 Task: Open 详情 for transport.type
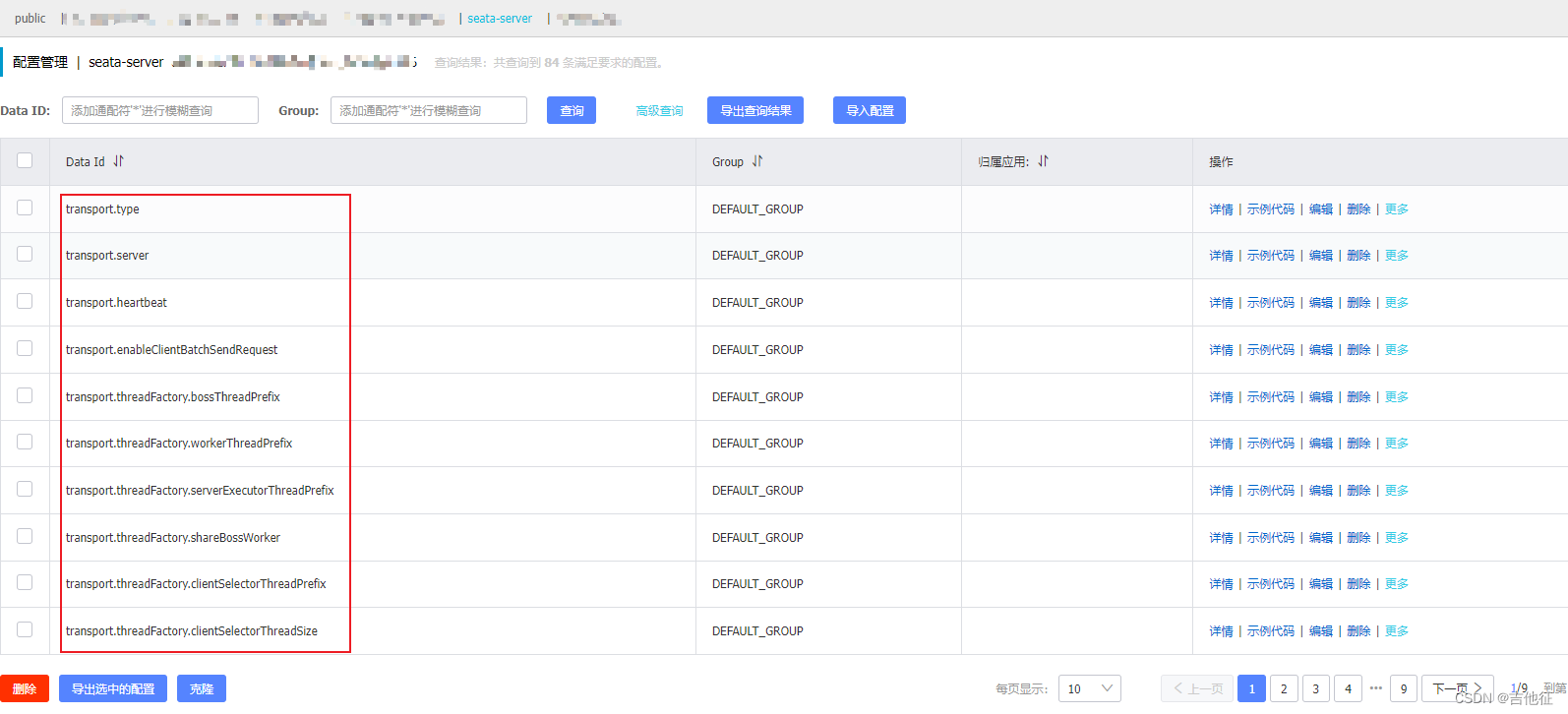[1221, 208]
